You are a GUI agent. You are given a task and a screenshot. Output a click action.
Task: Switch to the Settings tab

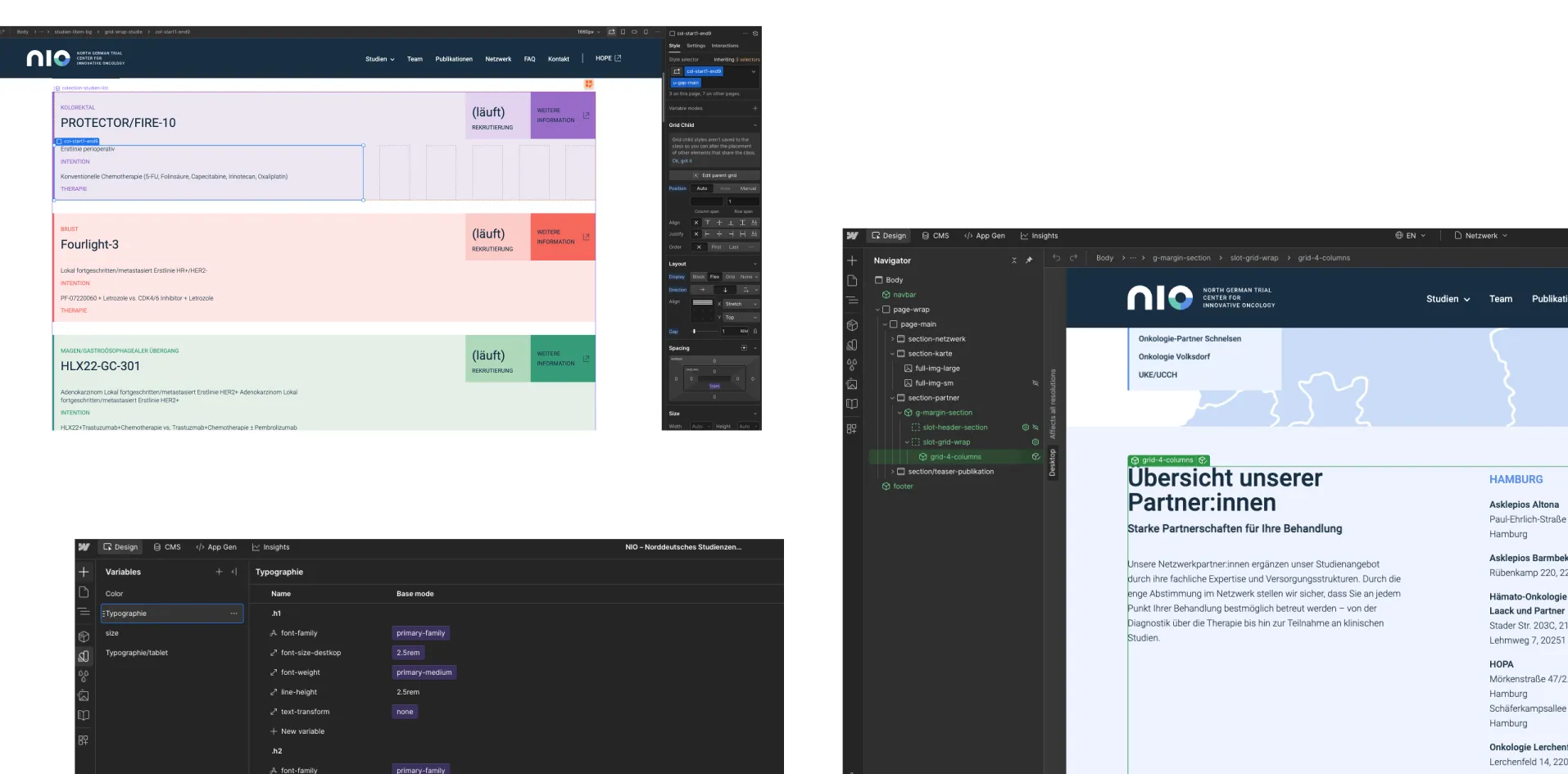(x=696, y=46)
